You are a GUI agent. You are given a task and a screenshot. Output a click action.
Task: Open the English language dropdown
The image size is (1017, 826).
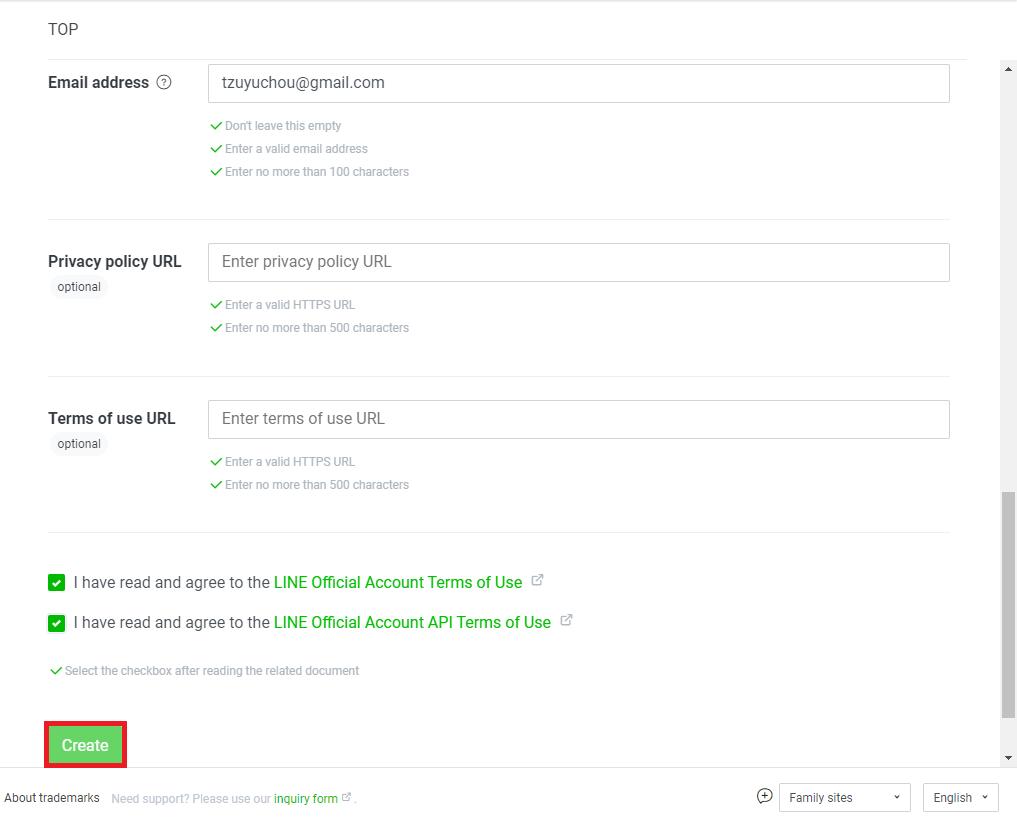[x=960, y=797]
